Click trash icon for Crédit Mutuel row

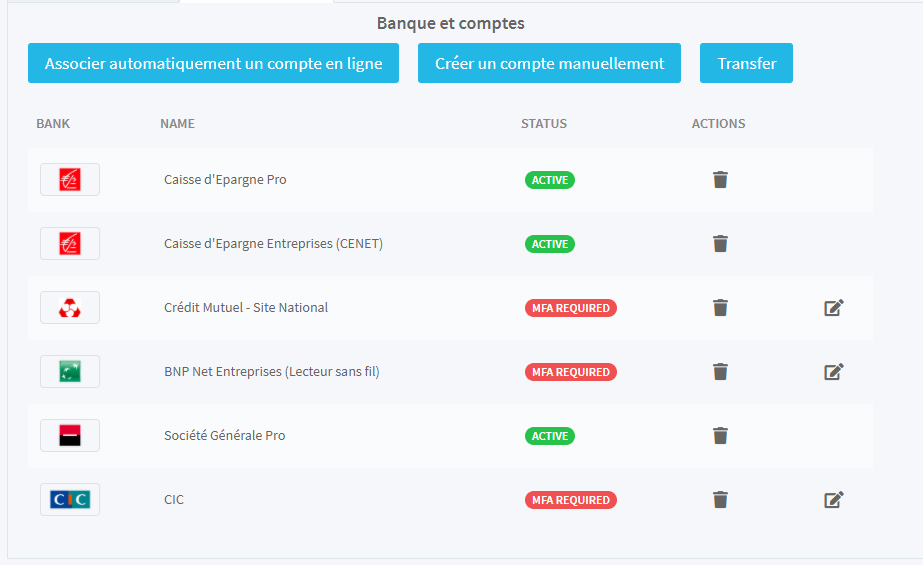pyautogui.click(x=720, y=308)
